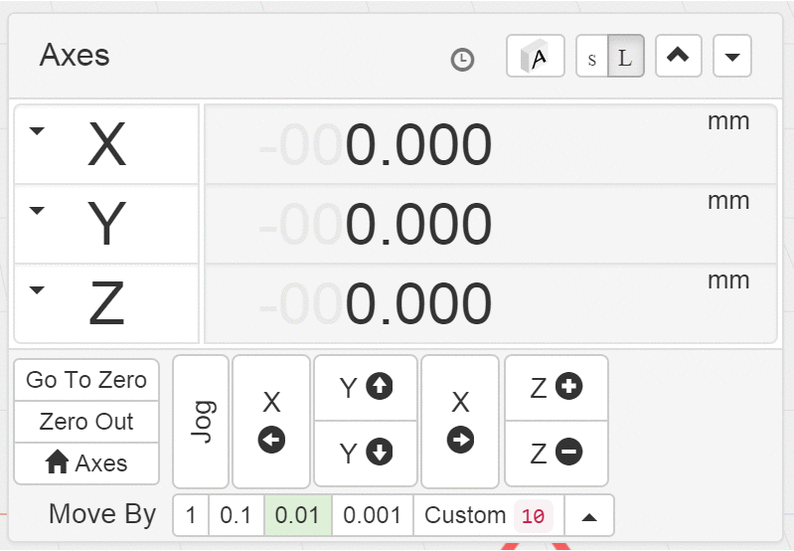794x551 pixels.
Task: Open the Z axis dropdown menu
Action: [37, 291]
